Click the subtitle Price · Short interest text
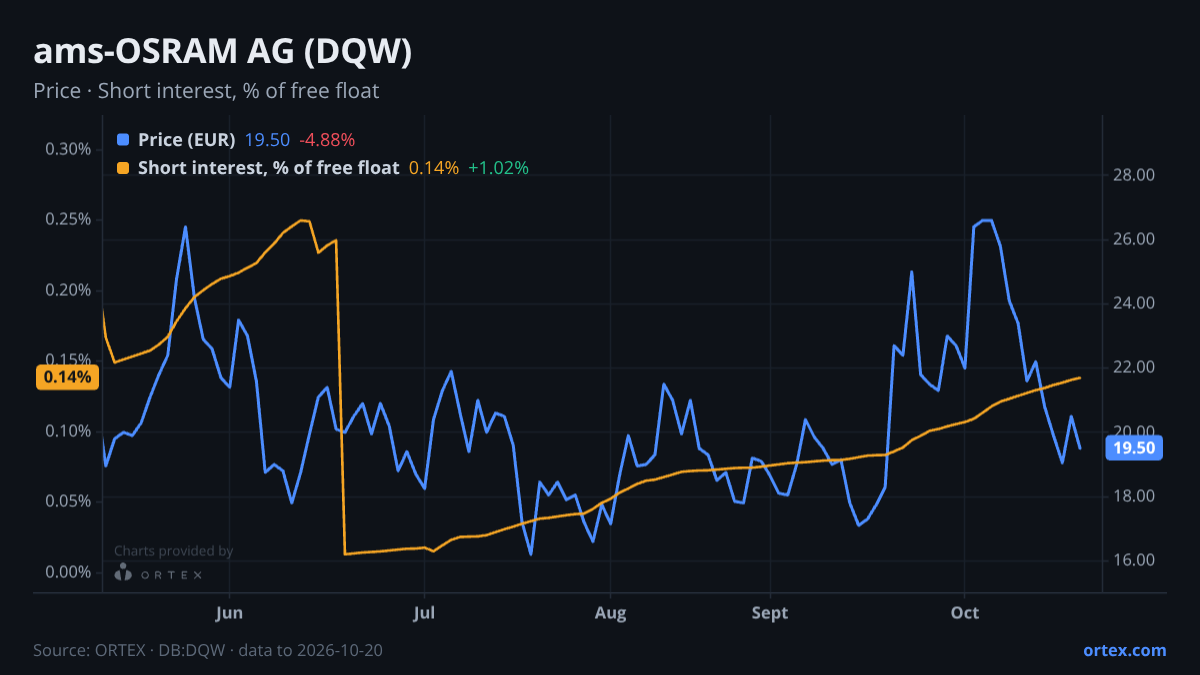The height and width of the screenshot is (675, 1200). coord(206,91)
